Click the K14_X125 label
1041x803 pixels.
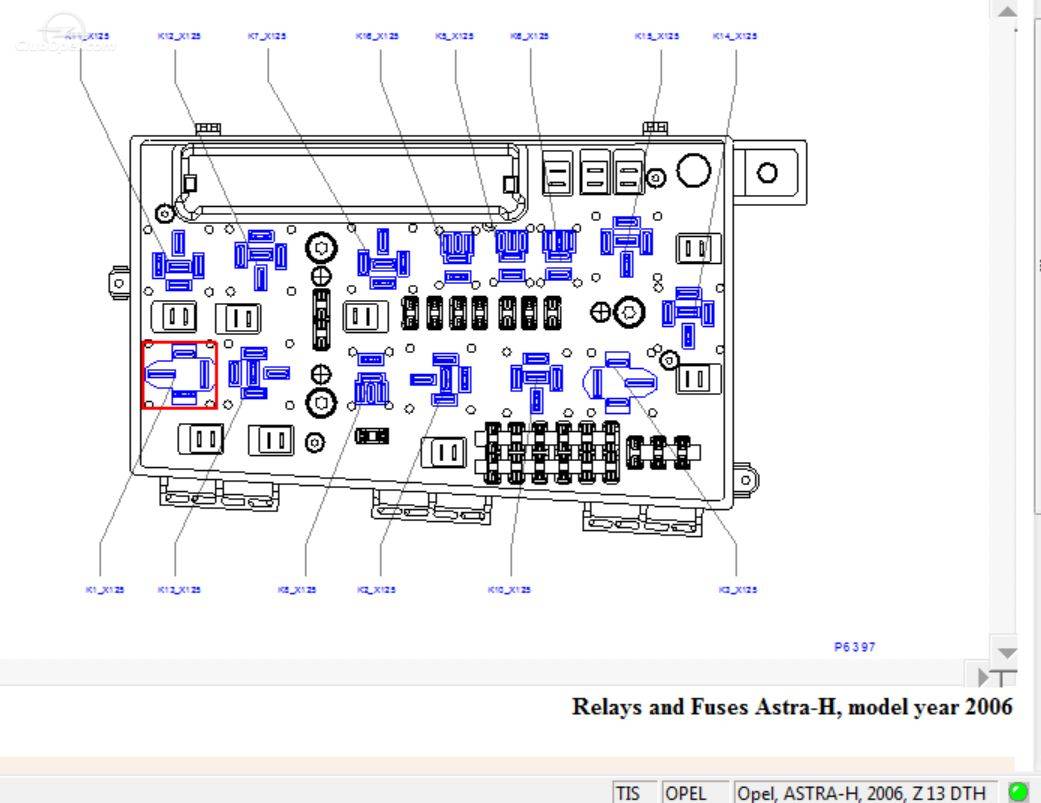point(734,36)
